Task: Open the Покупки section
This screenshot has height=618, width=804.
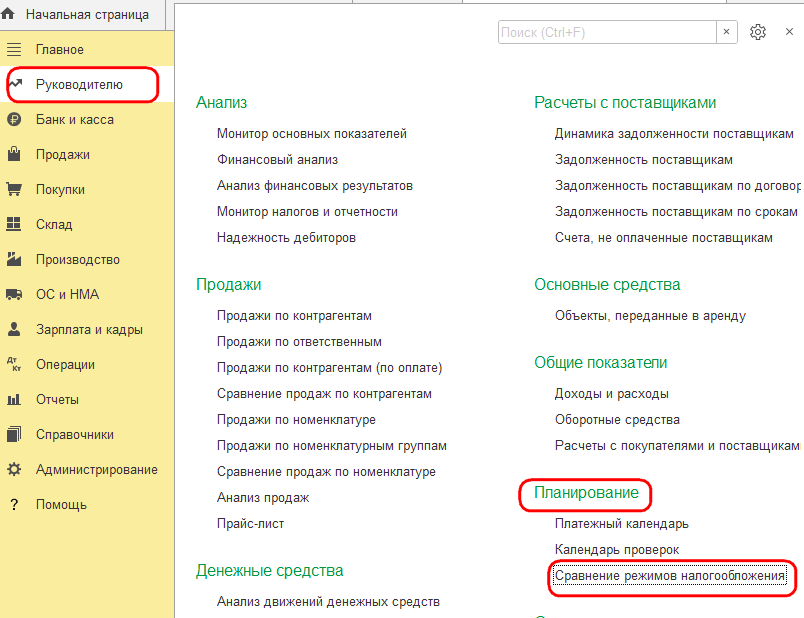Action: (60, 189)
